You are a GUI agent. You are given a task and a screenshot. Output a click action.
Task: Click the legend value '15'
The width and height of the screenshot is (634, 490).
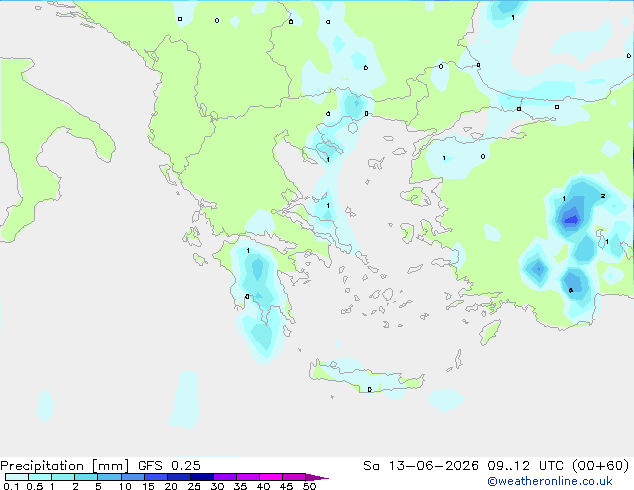point(148,486)
